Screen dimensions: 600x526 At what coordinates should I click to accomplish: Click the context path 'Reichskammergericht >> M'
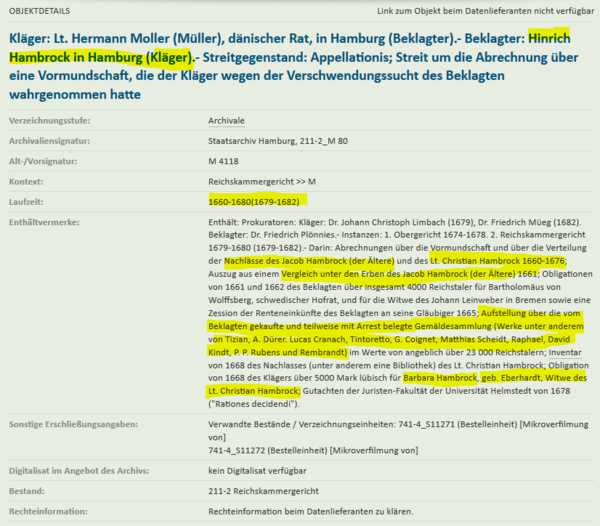click(x=264, y=183)
